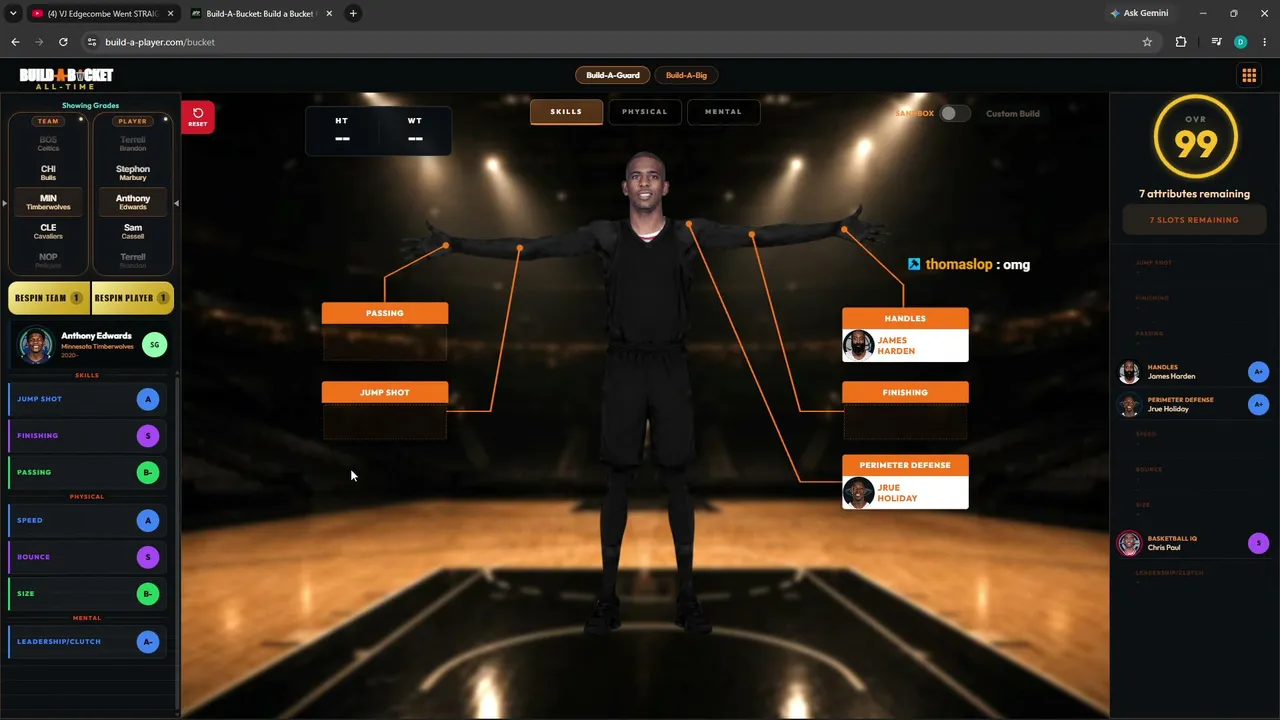Viewport: 1280px width, 720px height.
Task: Open the browser Extensions puzzle icon
Action: click(x=1181, y=42)
